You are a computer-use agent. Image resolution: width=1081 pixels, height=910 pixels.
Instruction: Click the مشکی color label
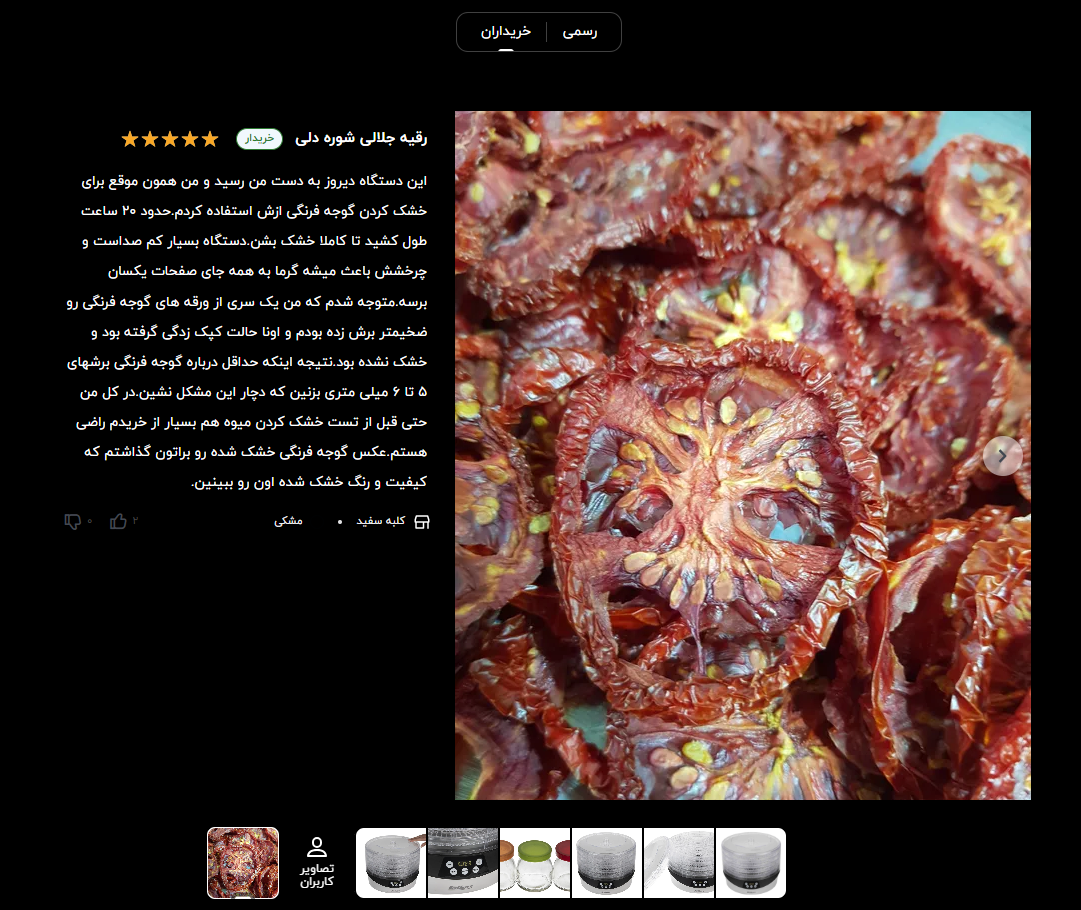pos(288,521)
